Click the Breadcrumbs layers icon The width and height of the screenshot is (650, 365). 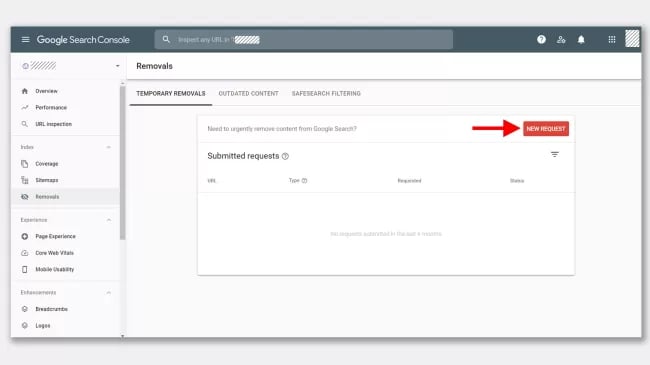24,309
